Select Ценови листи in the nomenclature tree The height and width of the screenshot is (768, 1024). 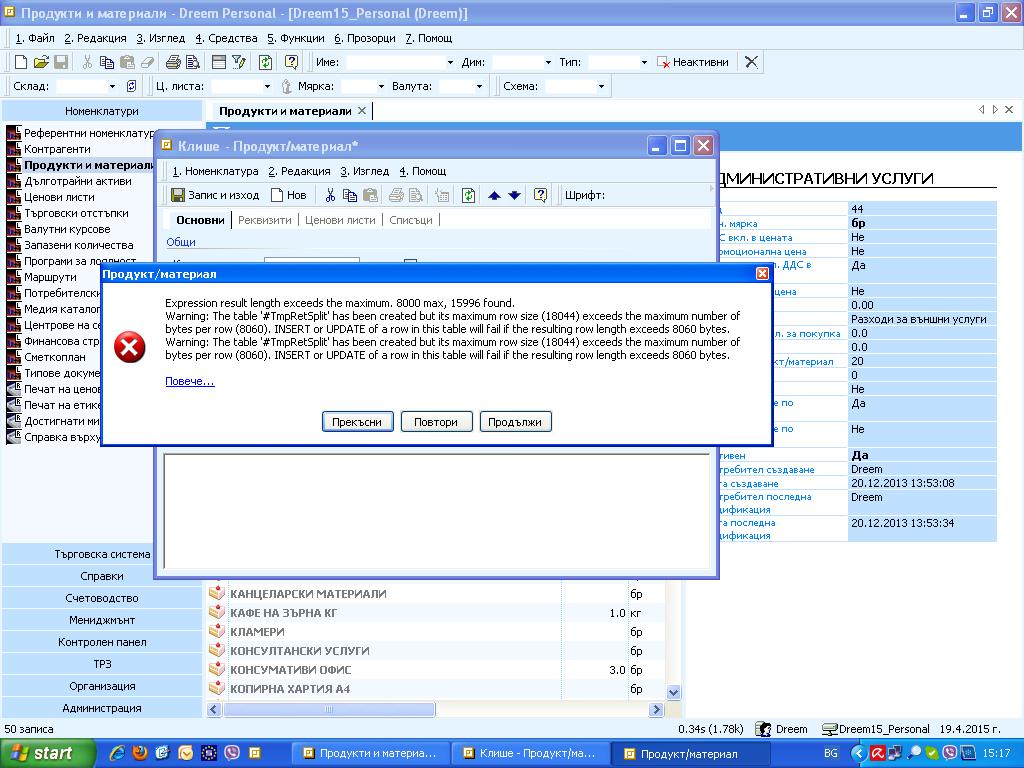[59, 197]
